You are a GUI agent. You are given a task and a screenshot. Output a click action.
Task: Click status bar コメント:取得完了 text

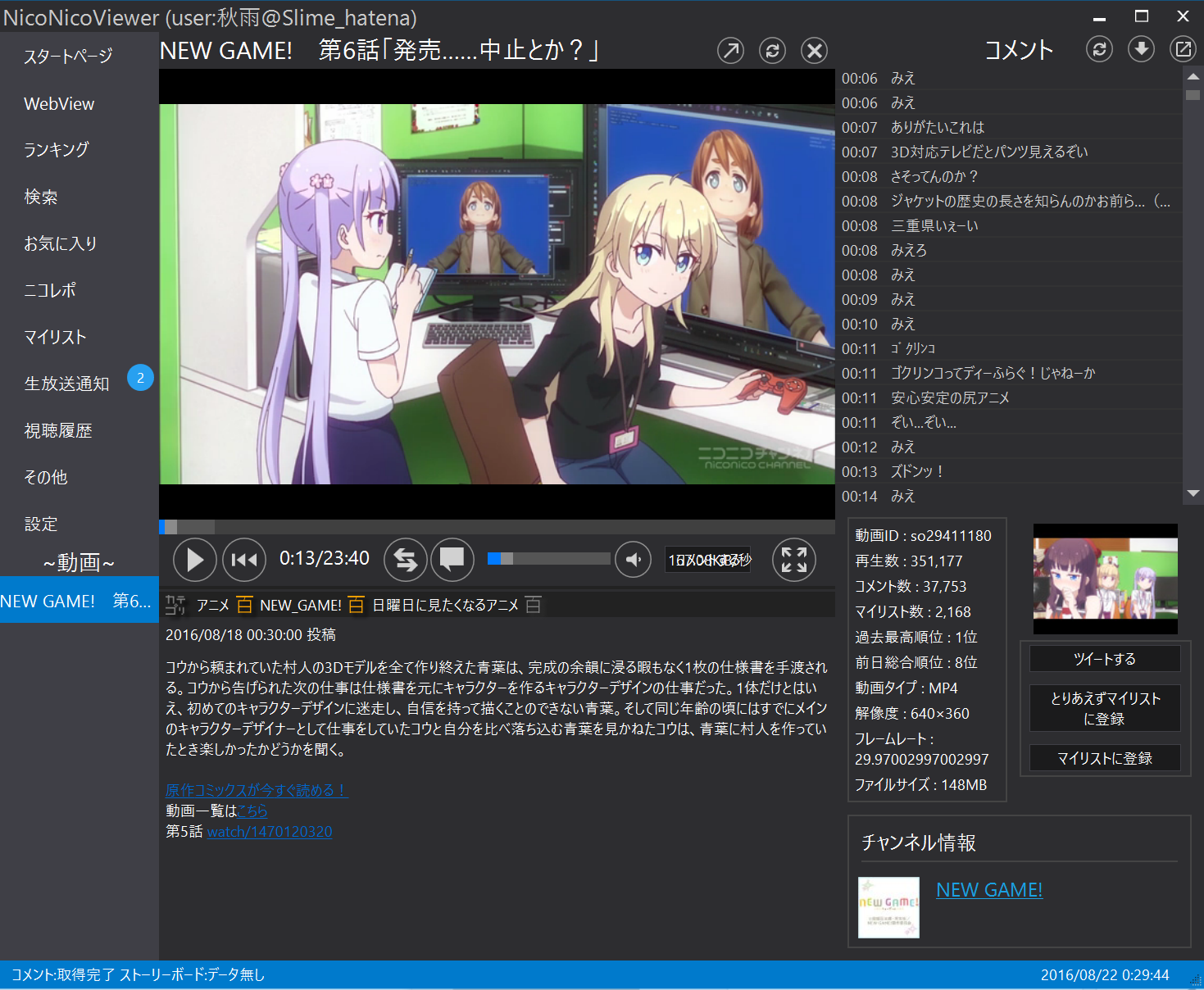pyautogui.click(x=63, y=974)
